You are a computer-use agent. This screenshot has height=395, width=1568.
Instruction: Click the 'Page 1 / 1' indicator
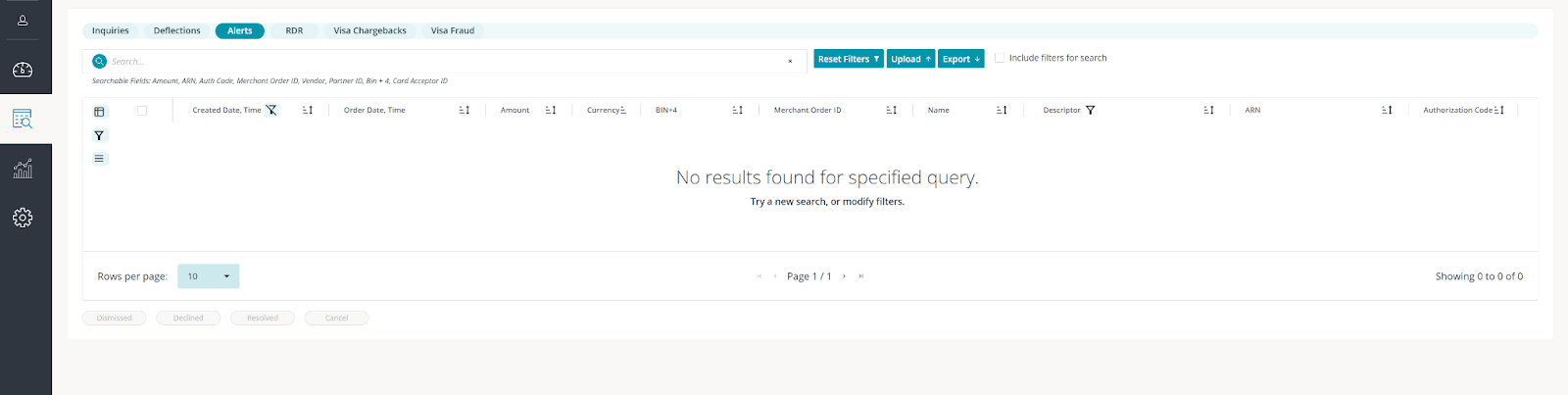809,276
